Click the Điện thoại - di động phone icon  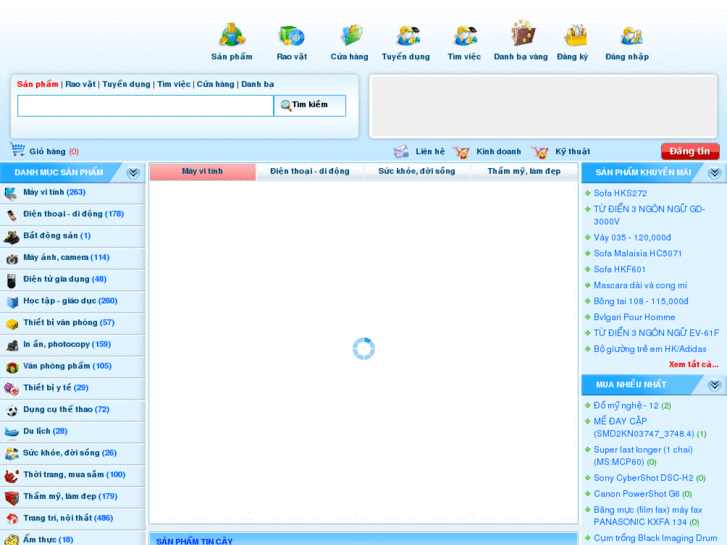point(11,215)
